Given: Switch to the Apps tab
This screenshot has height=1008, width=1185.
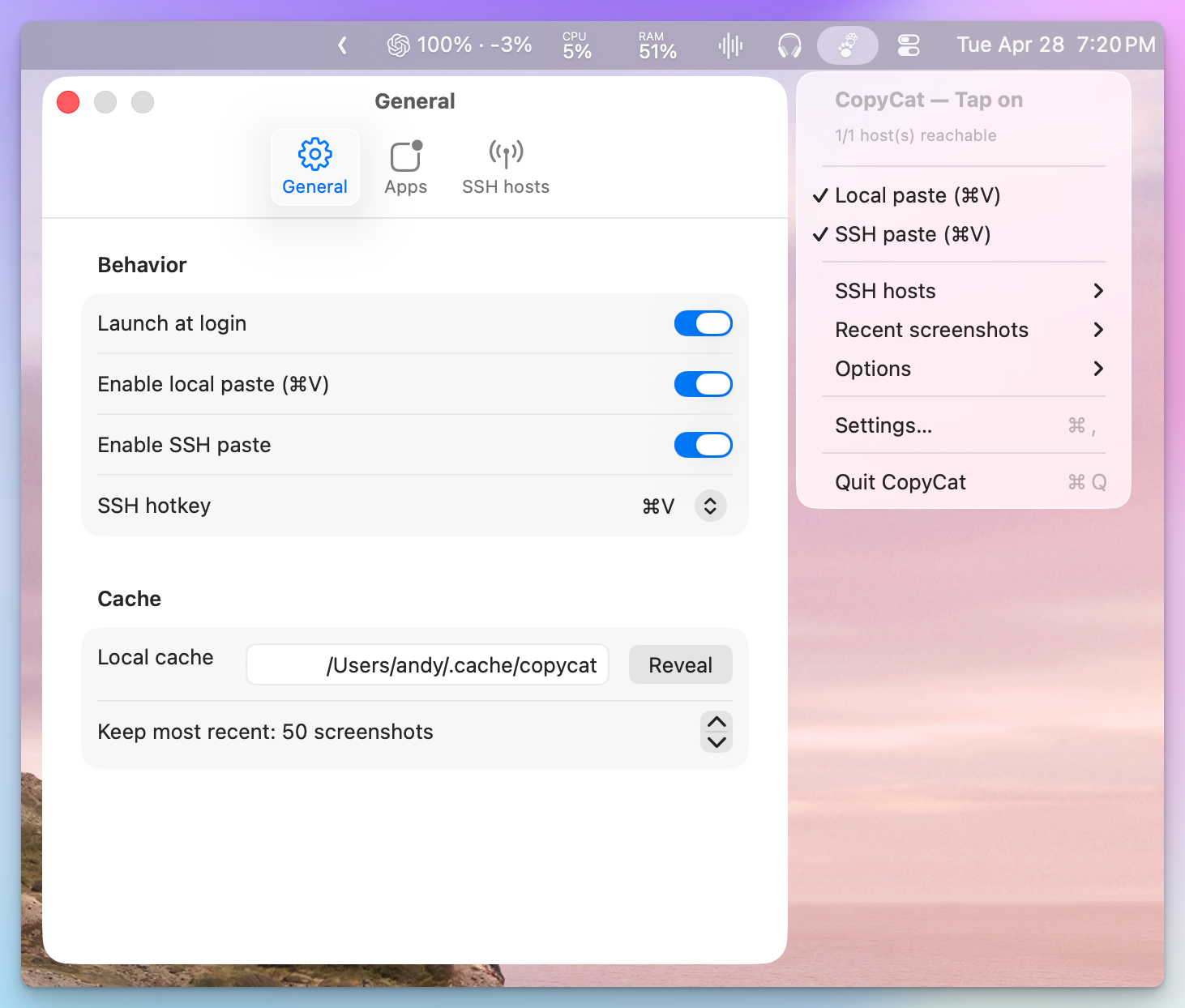Looking at the screenshot, I should click(405, 167).
